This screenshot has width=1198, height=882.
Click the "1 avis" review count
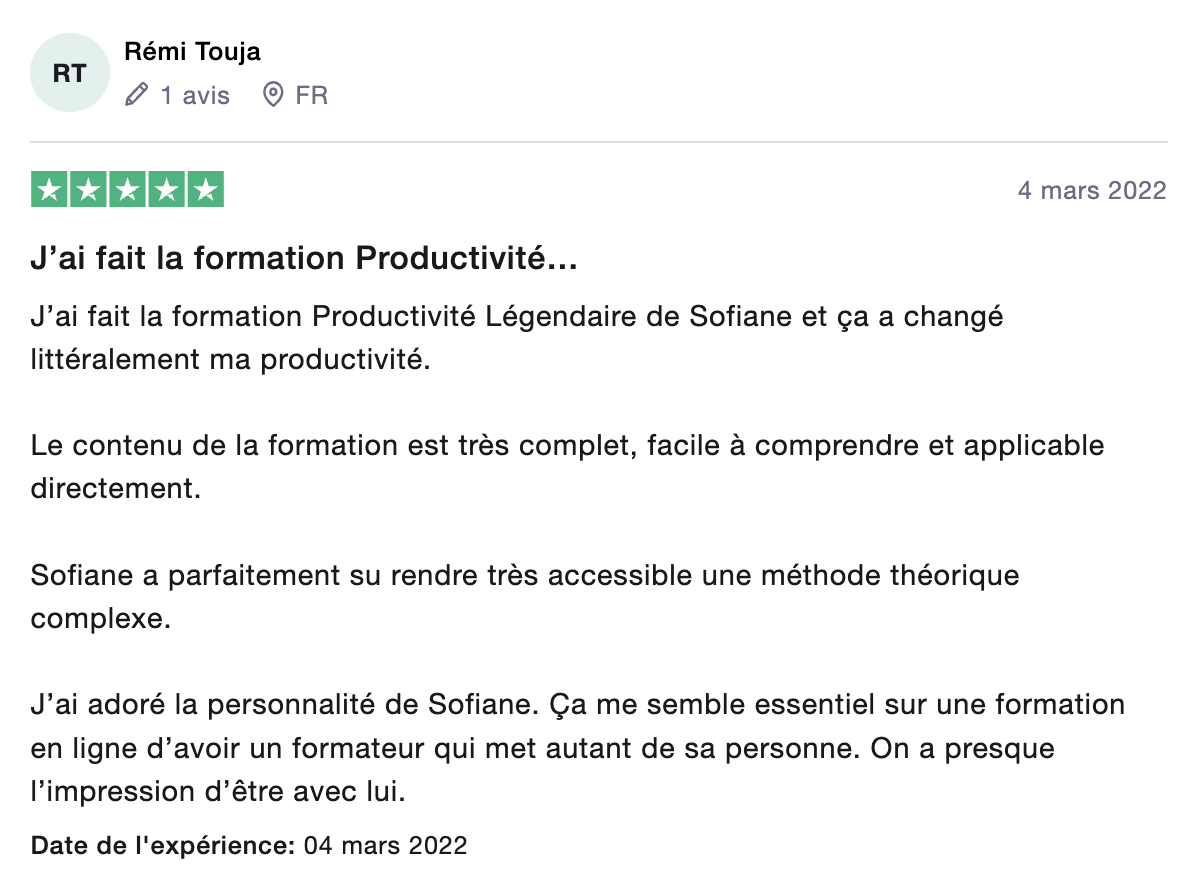[195, 96]
